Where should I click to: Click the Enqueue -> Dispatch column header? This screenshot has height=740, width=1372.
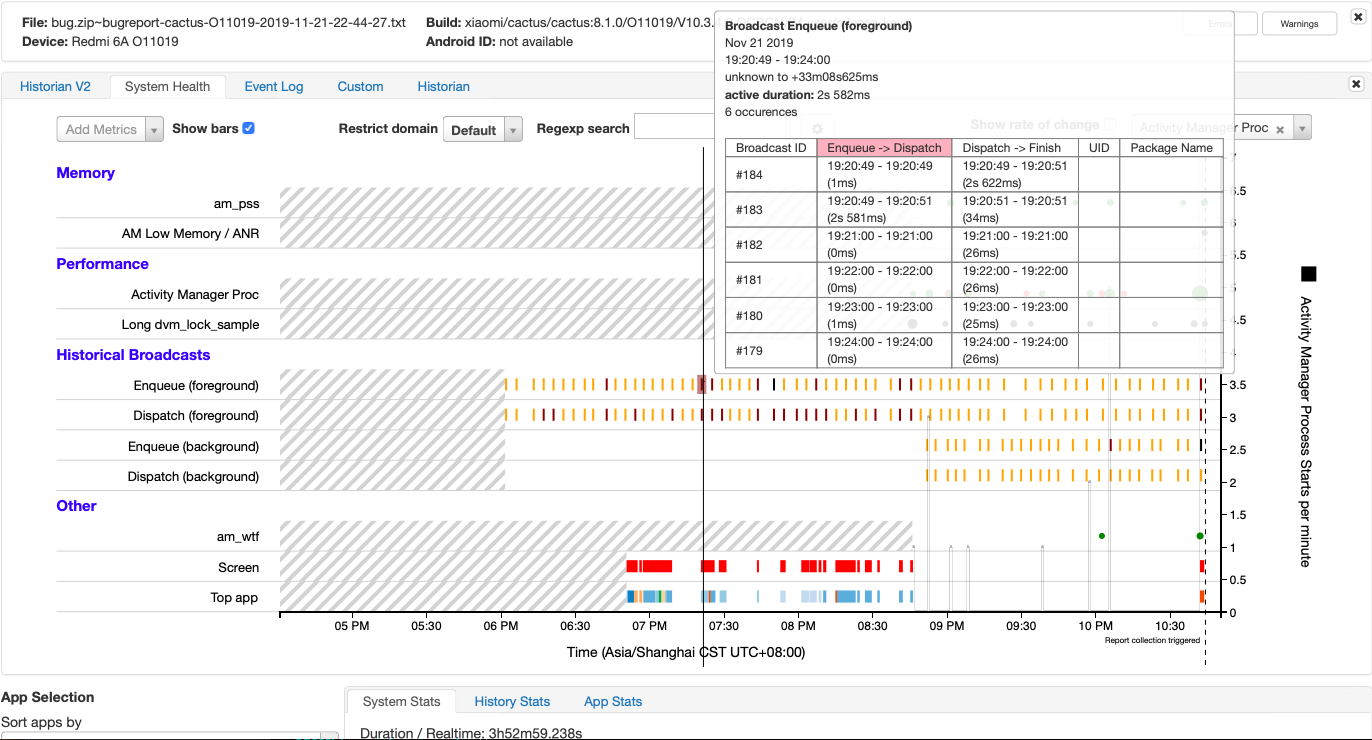pos(884,148)
